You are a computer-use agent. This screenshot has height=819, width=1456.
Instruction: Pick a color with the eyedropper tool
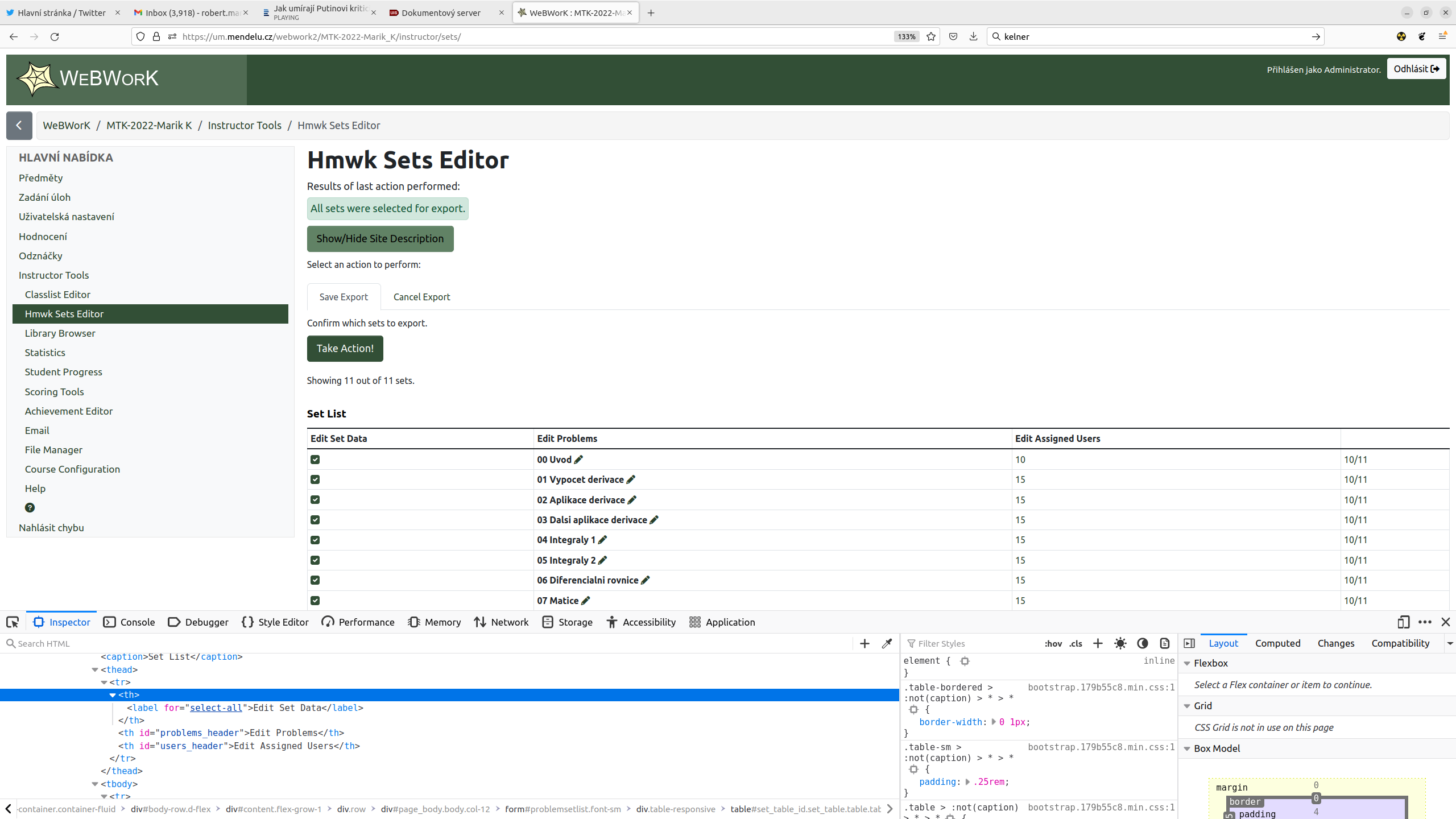click(x=886, y=643)
